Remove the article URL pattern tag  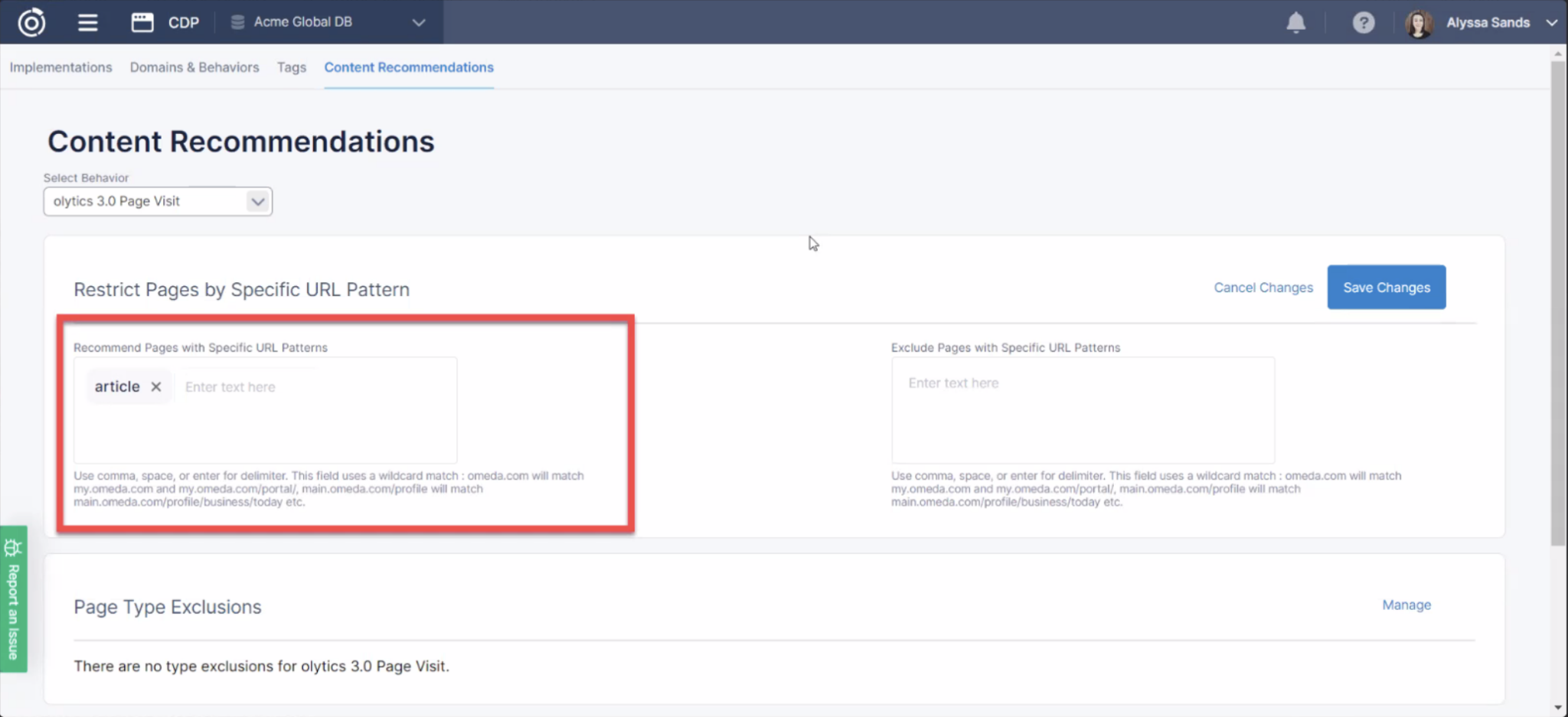pyautogui.click(x=156, y=387)
